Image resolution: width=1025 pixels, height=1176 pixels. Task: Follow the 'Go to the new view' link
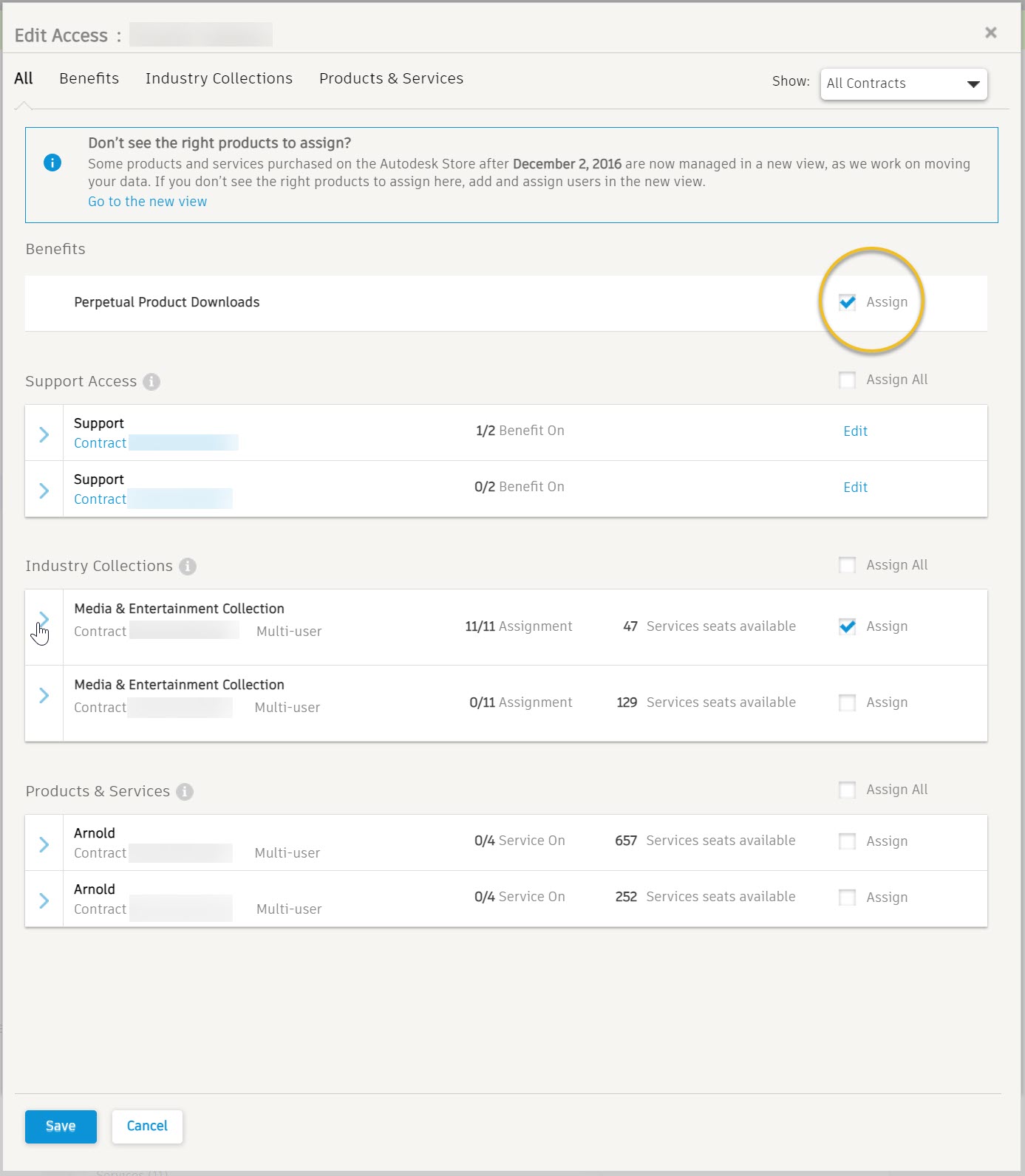click(147, 202)
